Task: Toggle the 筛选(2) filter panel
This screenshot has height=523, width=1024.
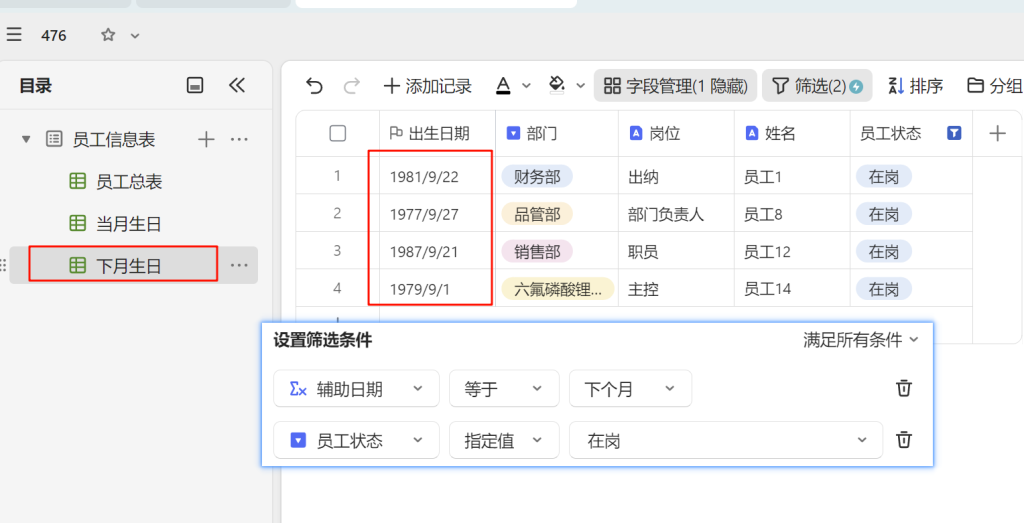Action: 817,86
